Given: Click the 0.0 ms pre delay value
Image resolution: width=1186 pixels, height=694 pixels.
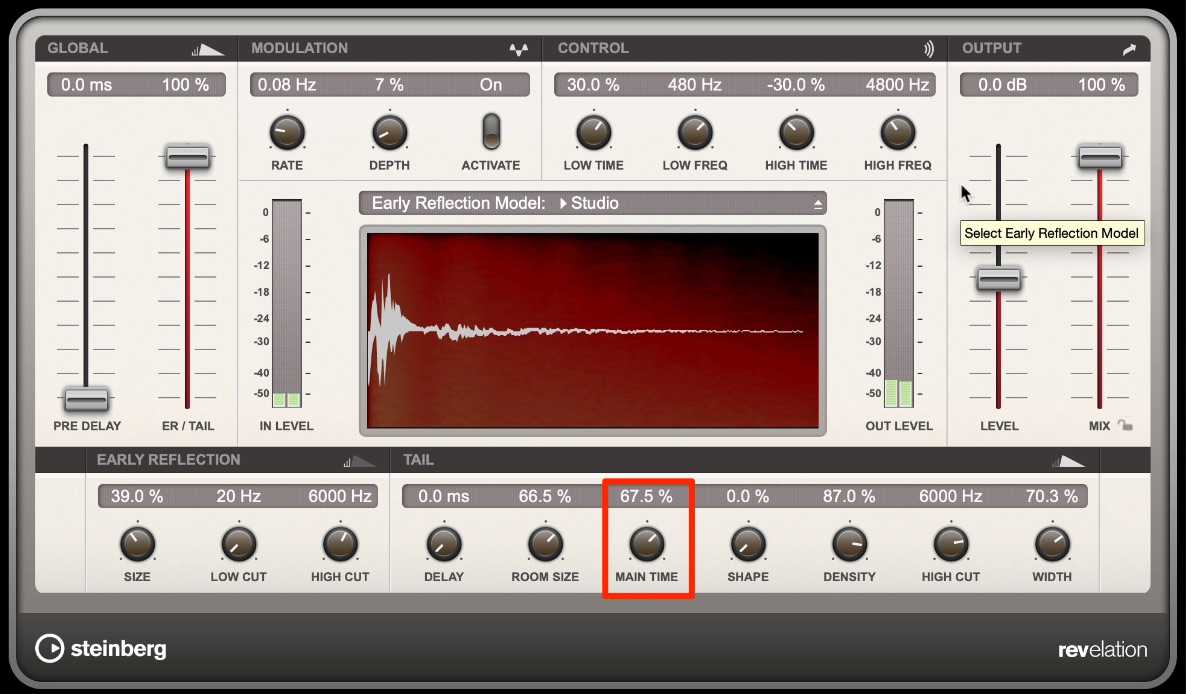Looking at the screenshot, I should coord(86,85).
